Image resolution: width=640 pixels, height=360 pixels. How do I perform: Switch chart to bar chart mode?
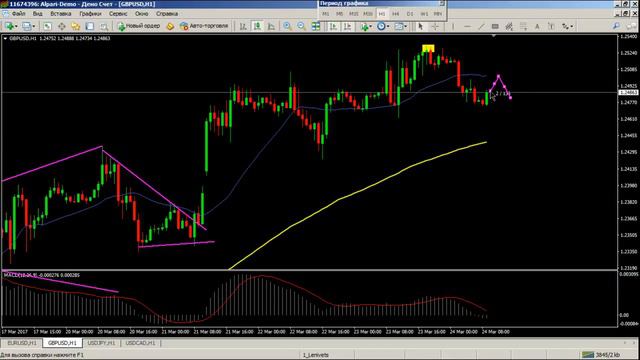pyautogui.click(x=243, y=26)
